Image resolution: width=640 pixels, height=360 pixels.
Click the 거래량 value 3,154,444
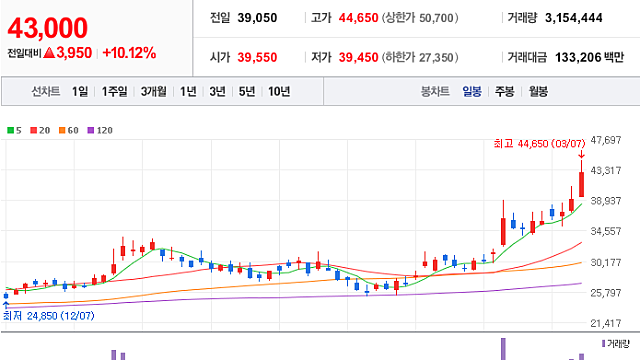coord(573,18)
